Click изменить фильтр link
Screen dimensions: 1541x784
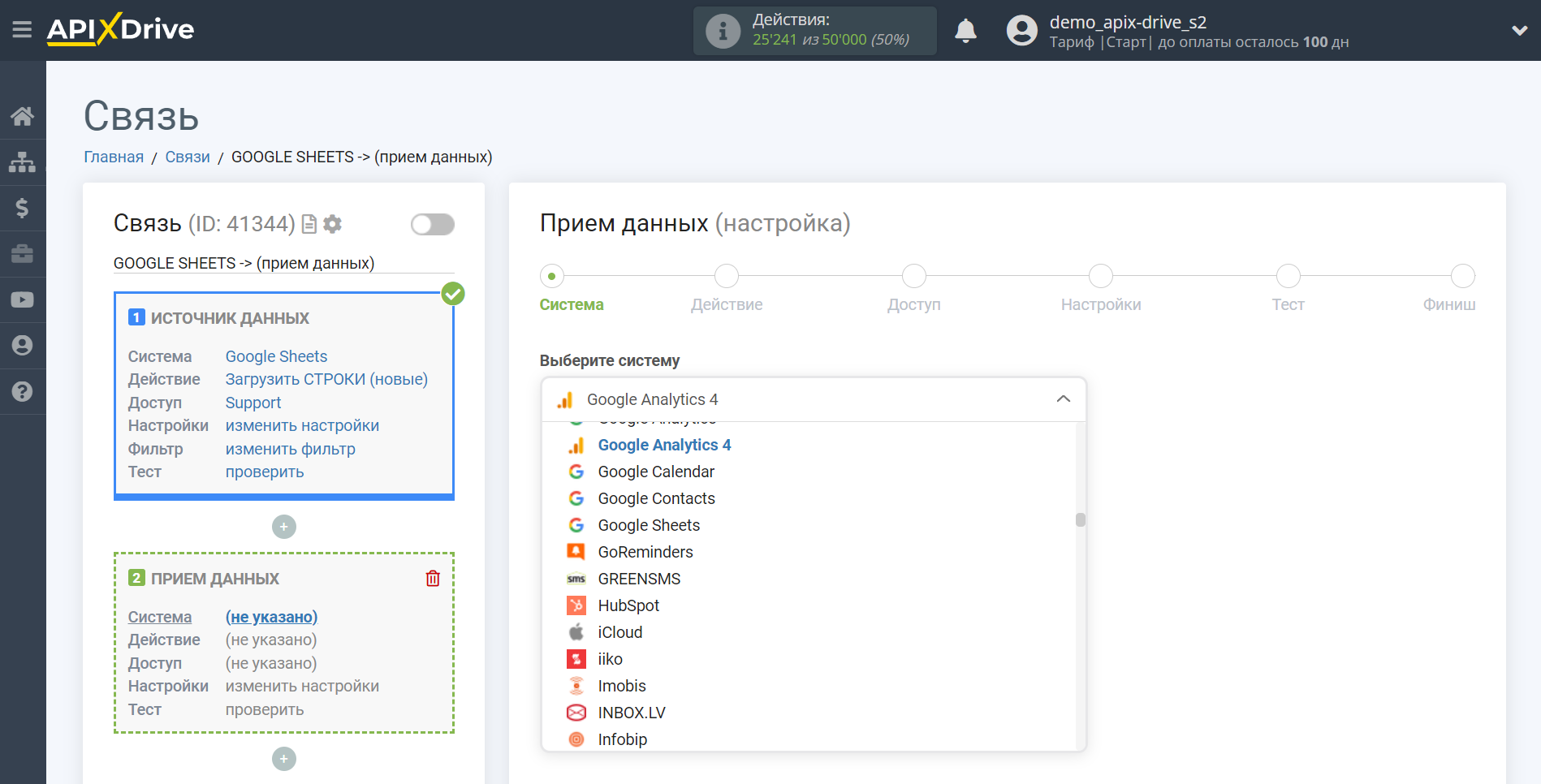tap(290, 449)
